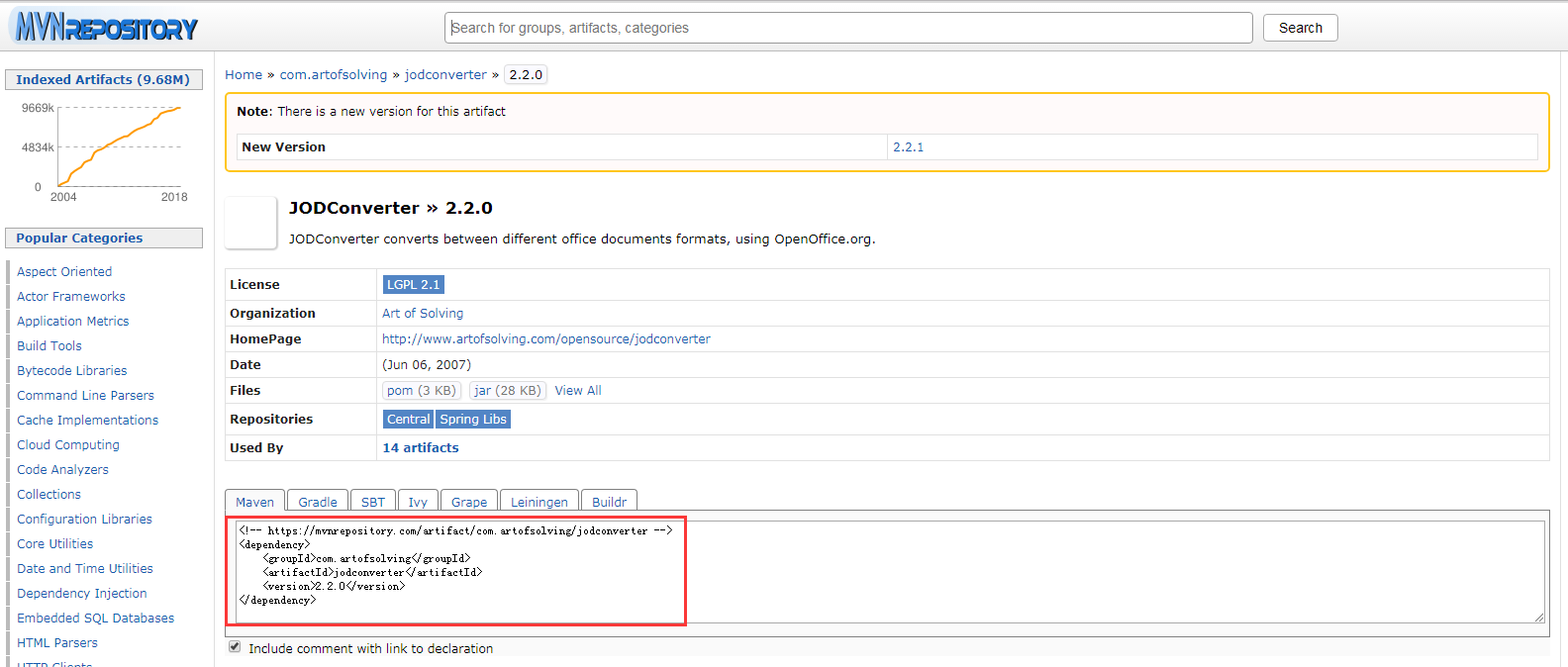Select the Maven tab

(x=254, y=501)
